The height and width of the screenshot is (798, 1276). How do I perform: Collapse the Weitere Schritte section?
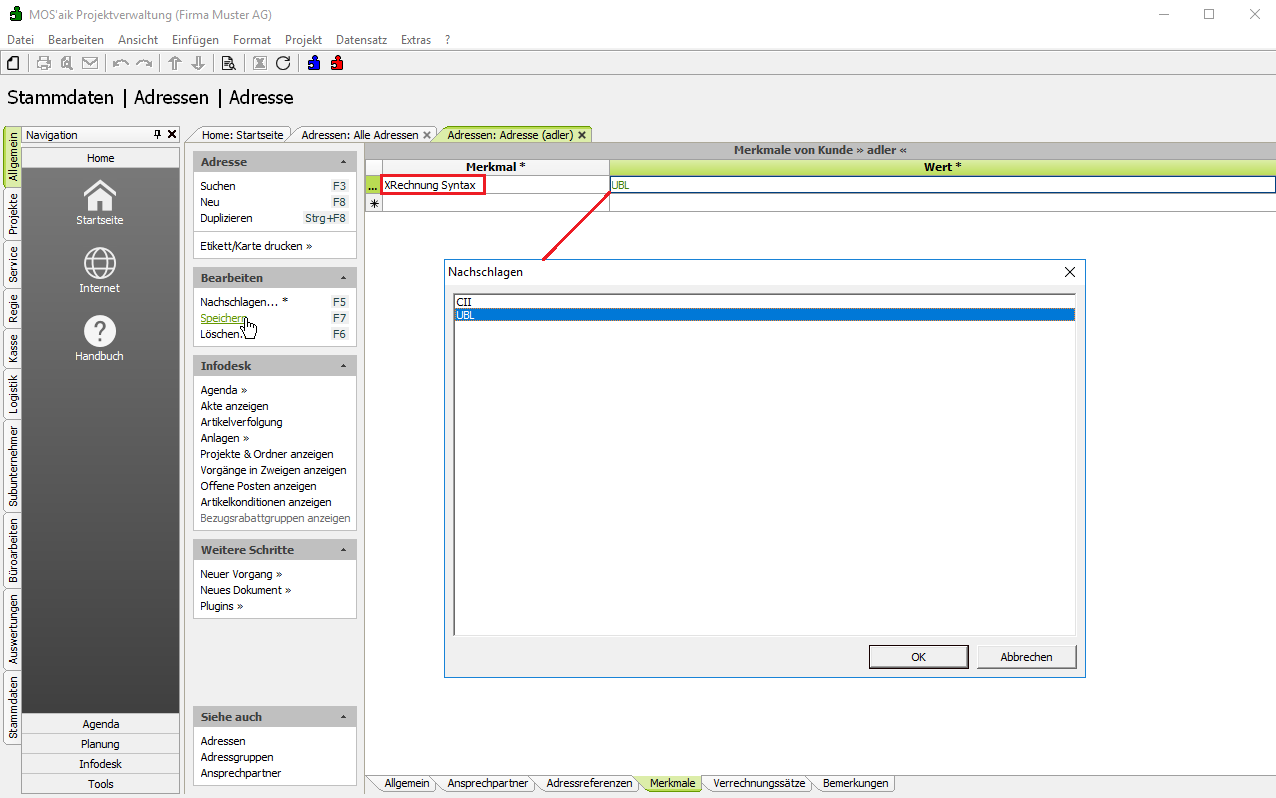pos(343,550)
